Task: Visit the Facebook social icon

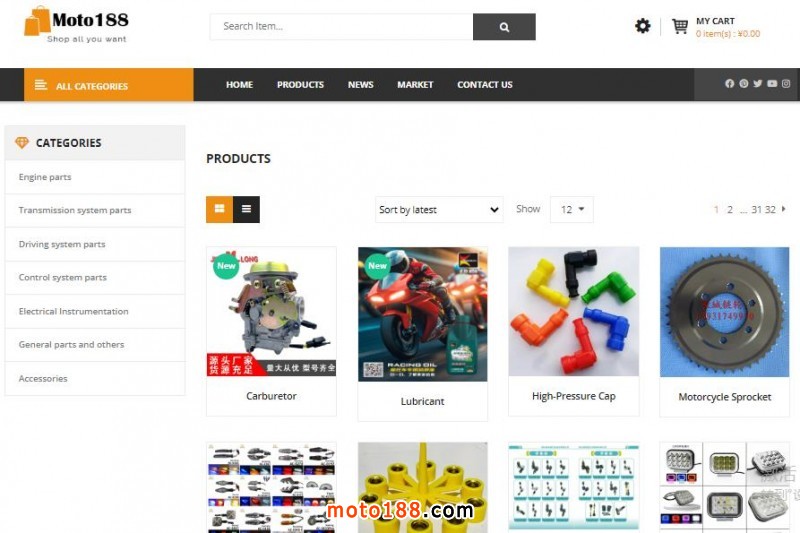Action: pyautogui.click(x=730, y=84)
